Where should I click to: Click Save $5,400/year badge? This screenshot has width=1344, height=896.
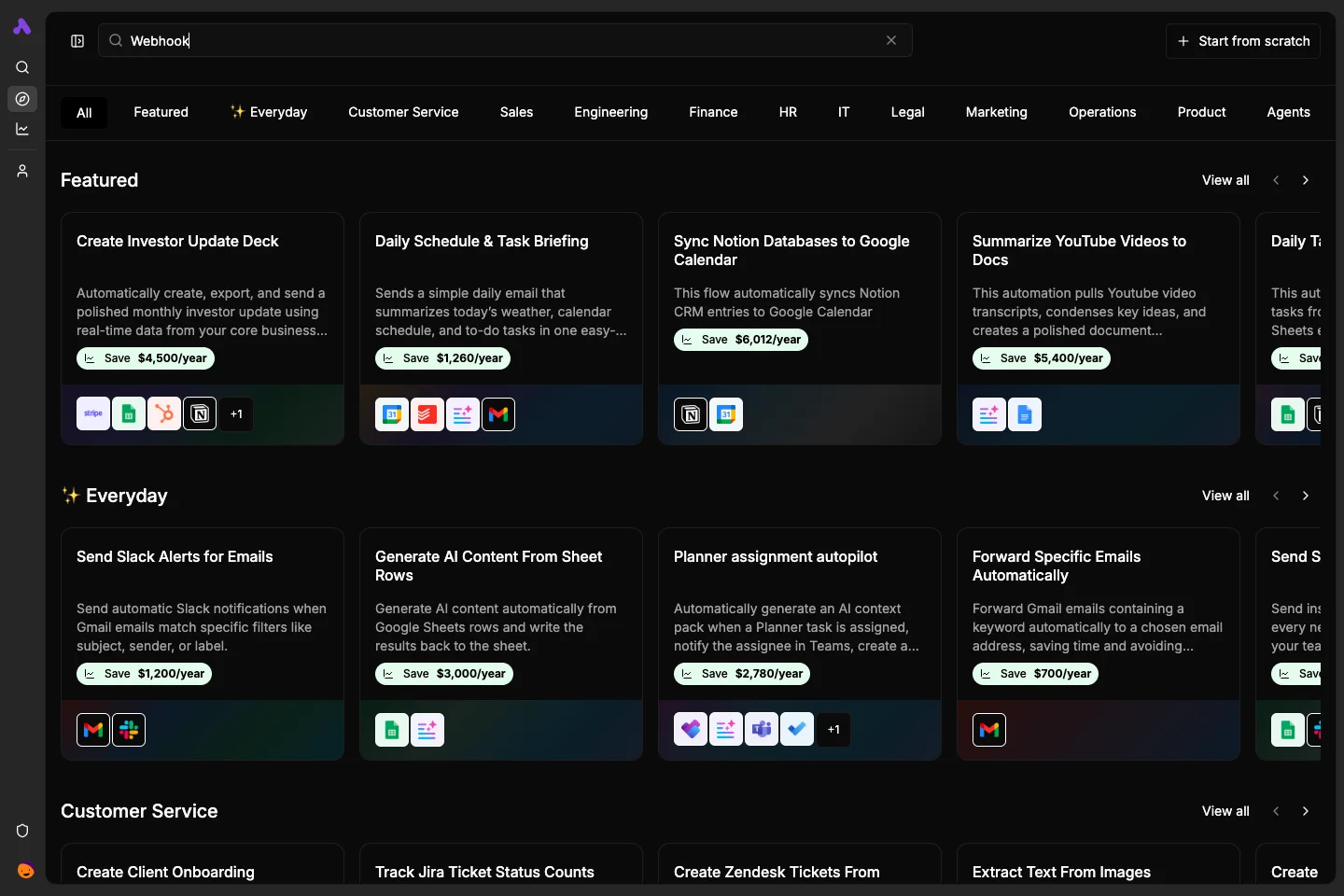1042,358
